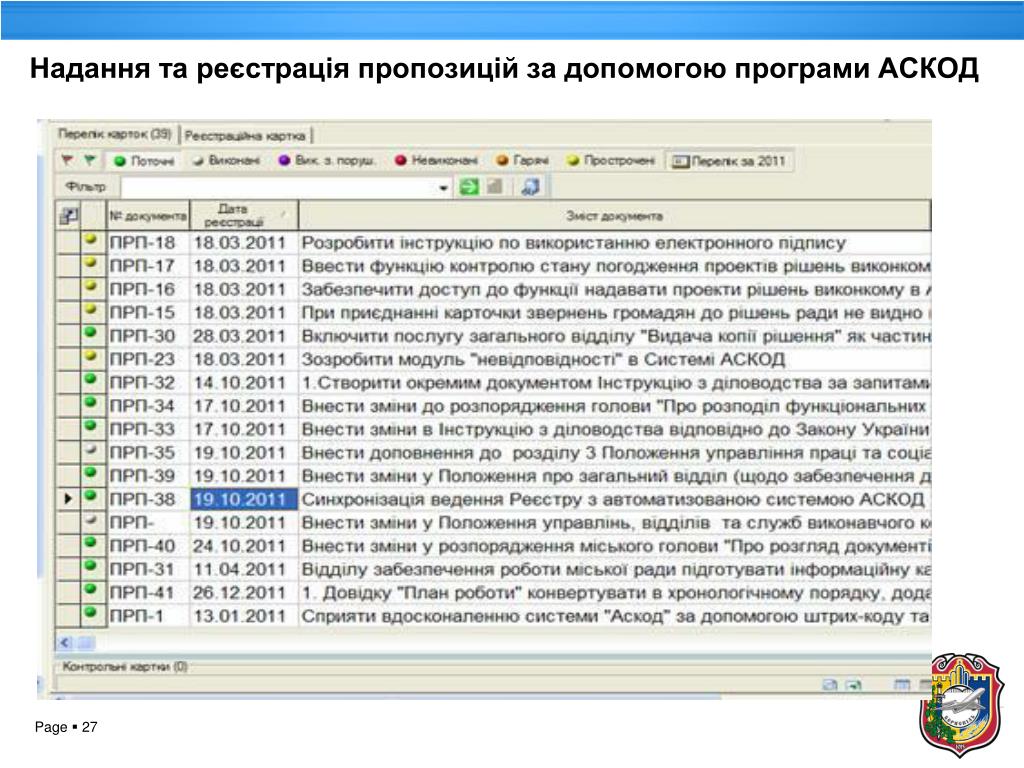1024x768 pixels.
Task: Click the current-row arrow marker beside ПРП-38
Action: pyautogui.click(x=68, y=499)
